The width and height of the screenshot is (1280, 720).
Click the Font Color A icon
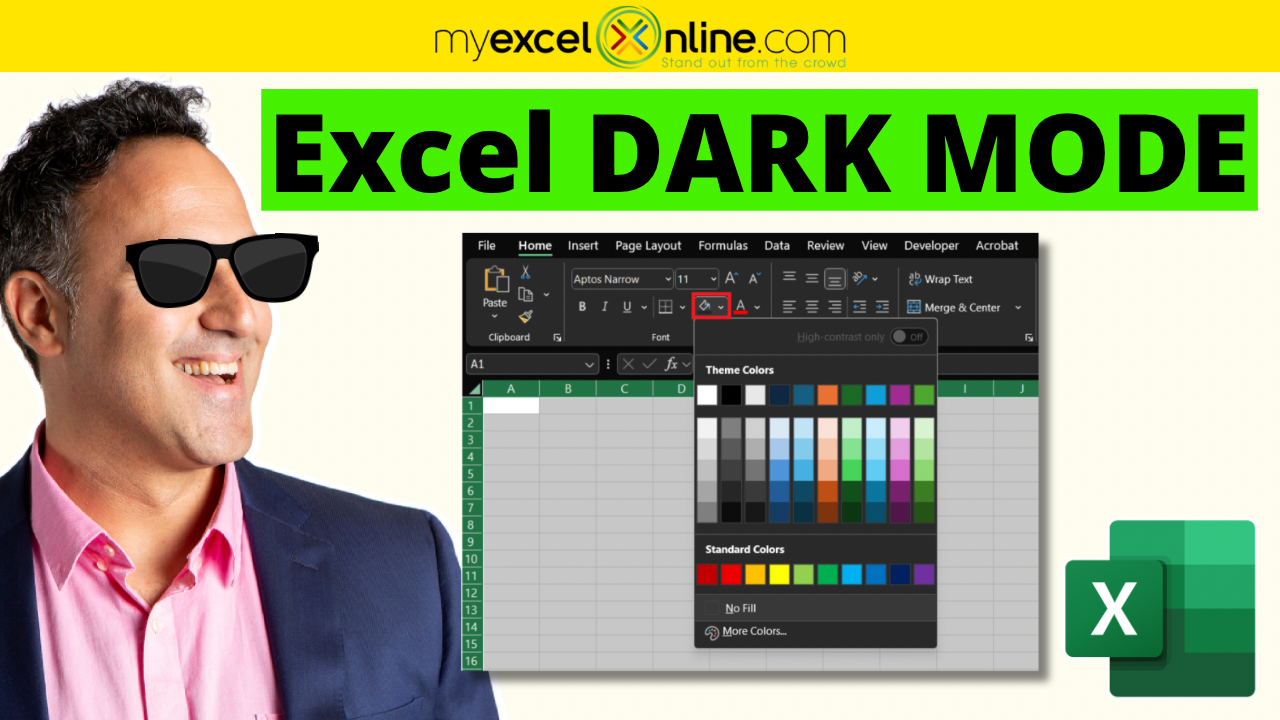(741, 306)
